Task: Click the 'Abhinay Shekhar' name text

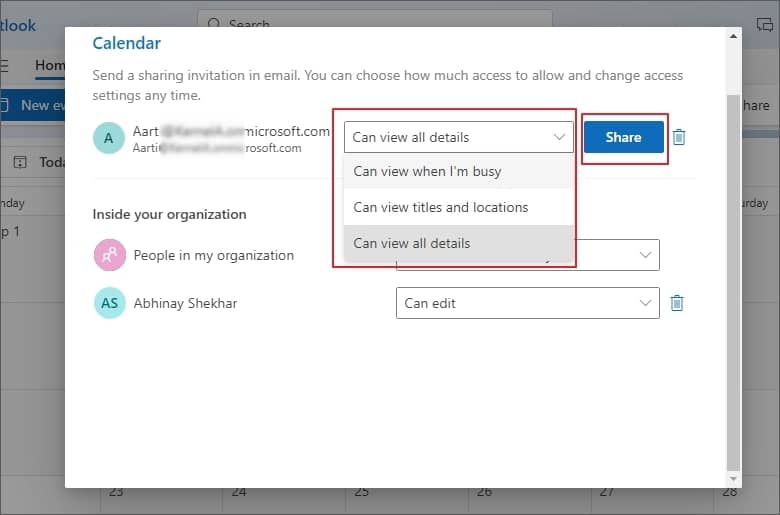Action: [x=185, y=303]
